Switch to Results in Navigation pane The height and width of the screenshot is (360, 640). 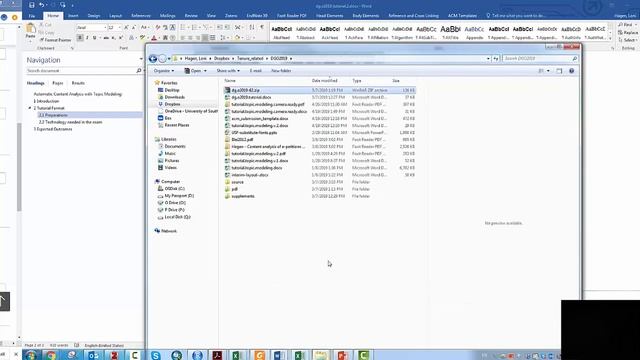pyautogui.click(x=78, y=83)
